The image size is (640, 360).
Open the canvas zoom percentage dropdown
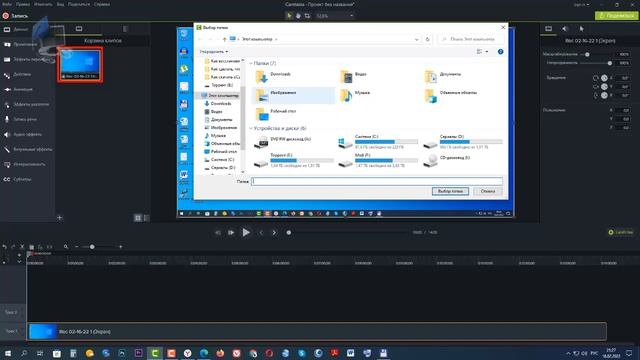351,16
